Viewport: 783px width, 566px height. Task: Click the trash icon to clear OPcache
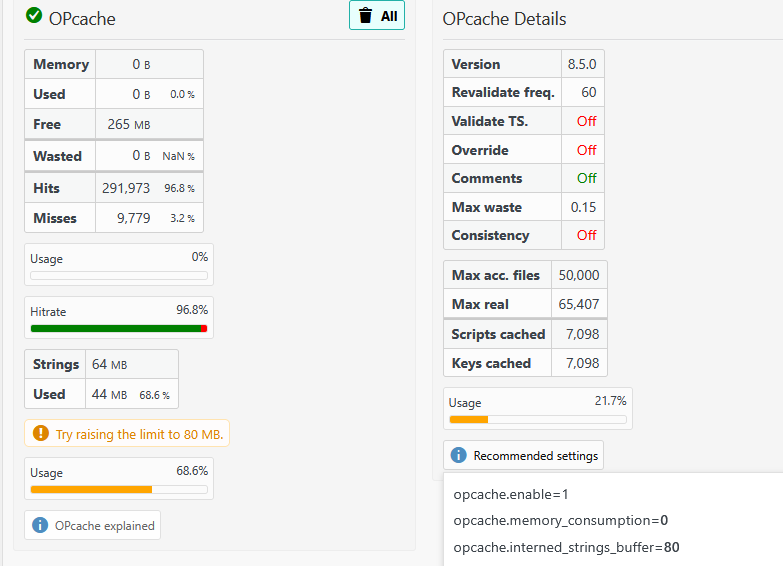[366, 15]
